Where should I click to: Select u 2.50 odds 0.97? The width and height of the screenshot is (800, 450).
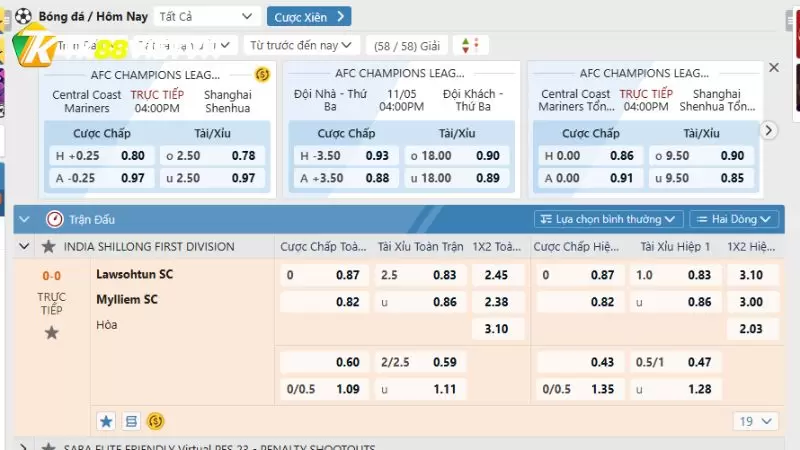(212, 178)
